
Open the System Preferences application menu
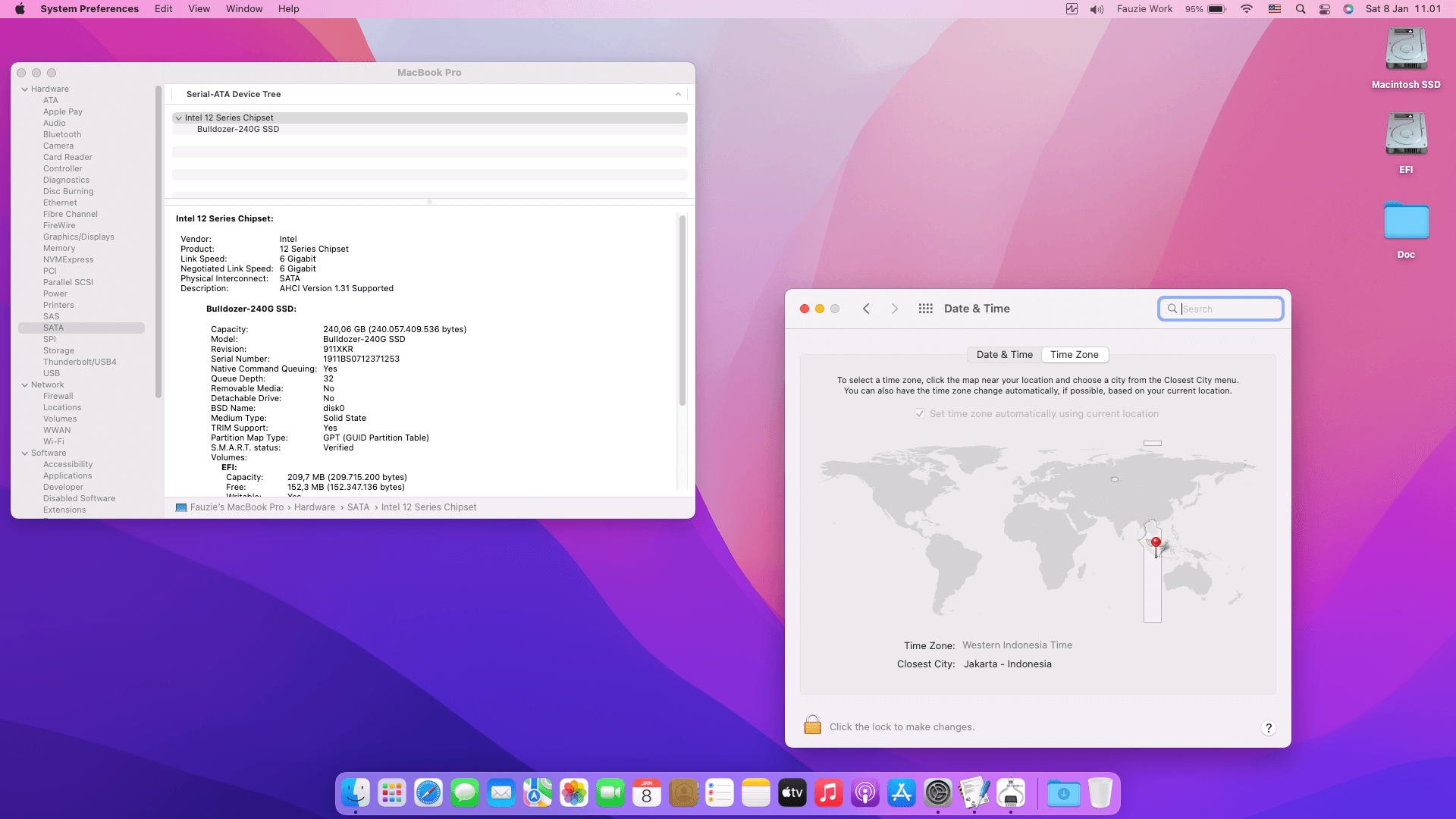(x=89, y=9)
